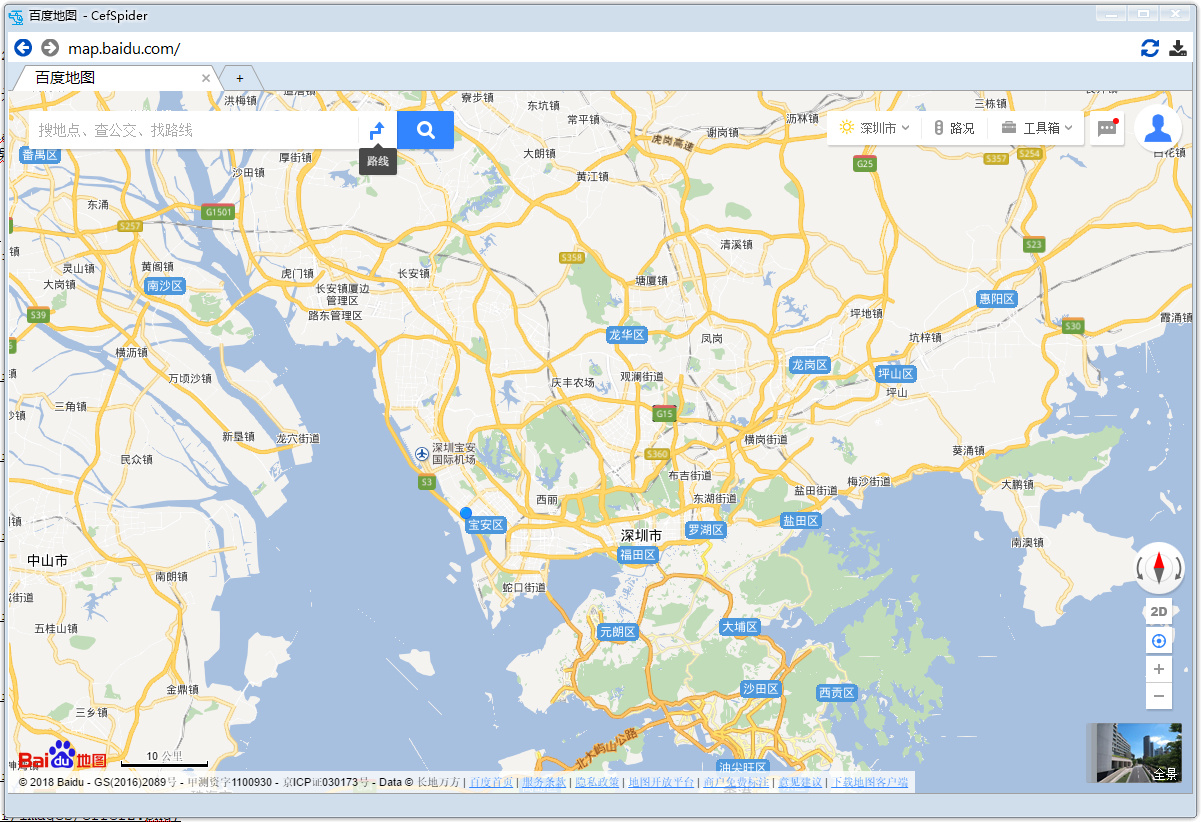
Task: Click the 惠阳区 district label
Action: pos(997,298)
